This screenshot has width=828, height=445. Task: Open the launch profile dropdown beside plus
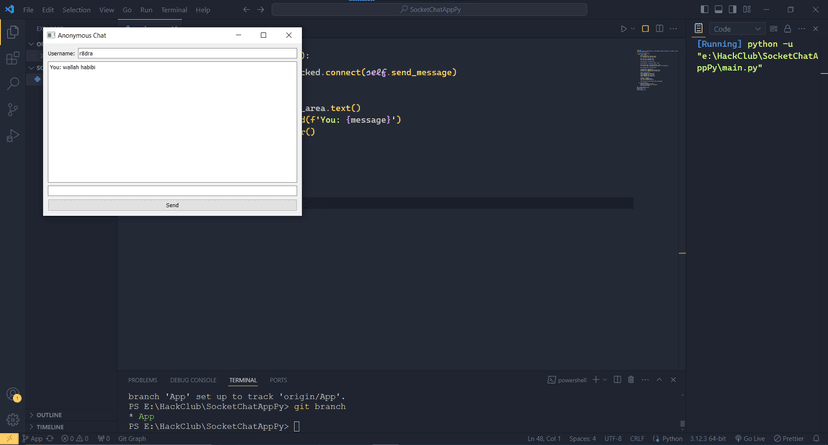(x=605, y=380)
